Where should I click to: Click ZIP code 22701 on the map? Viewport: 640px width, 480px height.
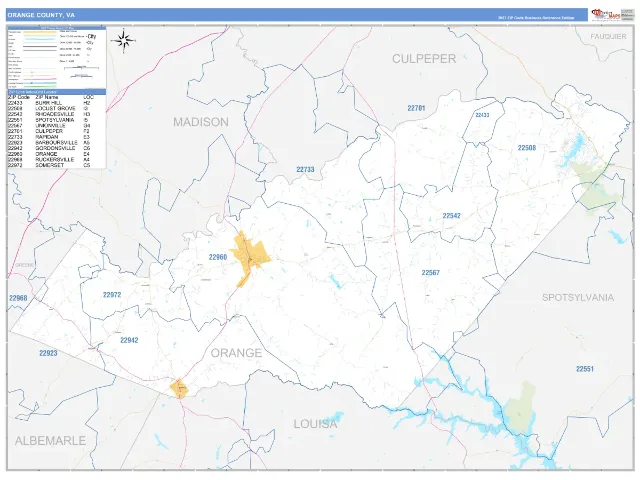click(416, 108)
